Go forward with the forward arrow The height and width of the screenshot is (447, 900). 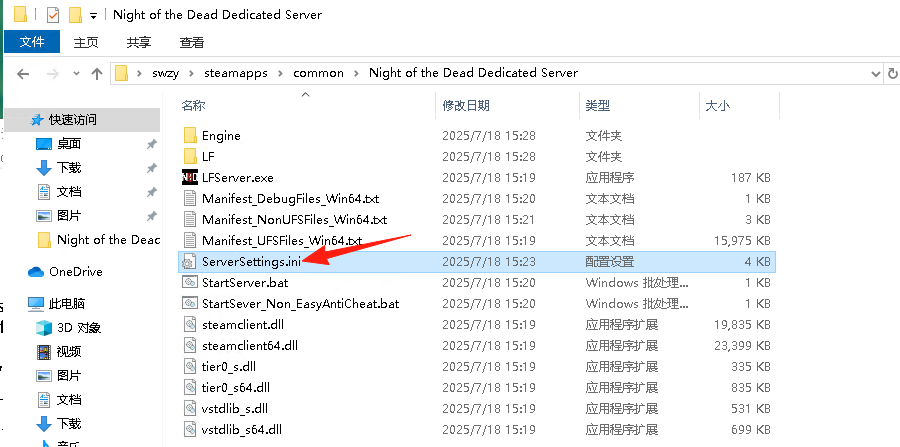coord(52,73)
